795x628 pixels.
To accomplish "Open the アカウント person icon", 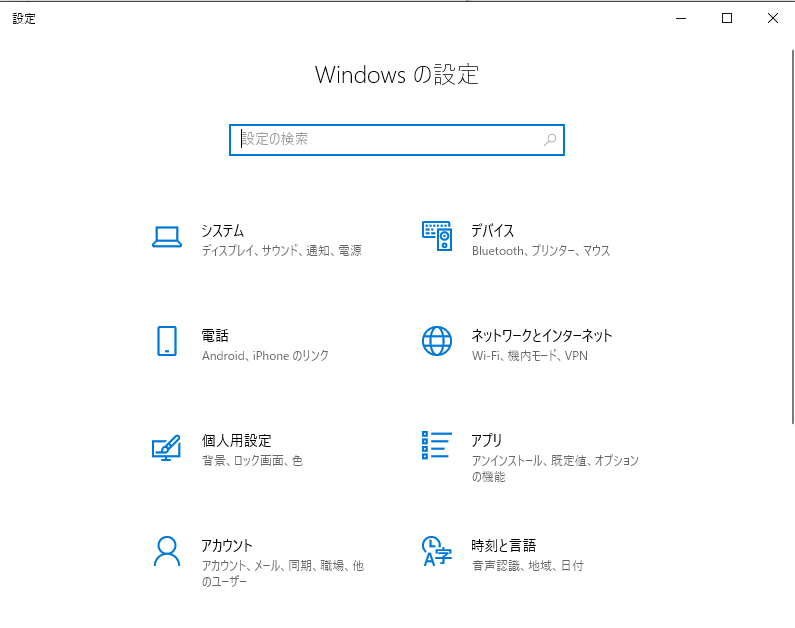I will click(x=167, y=551).
